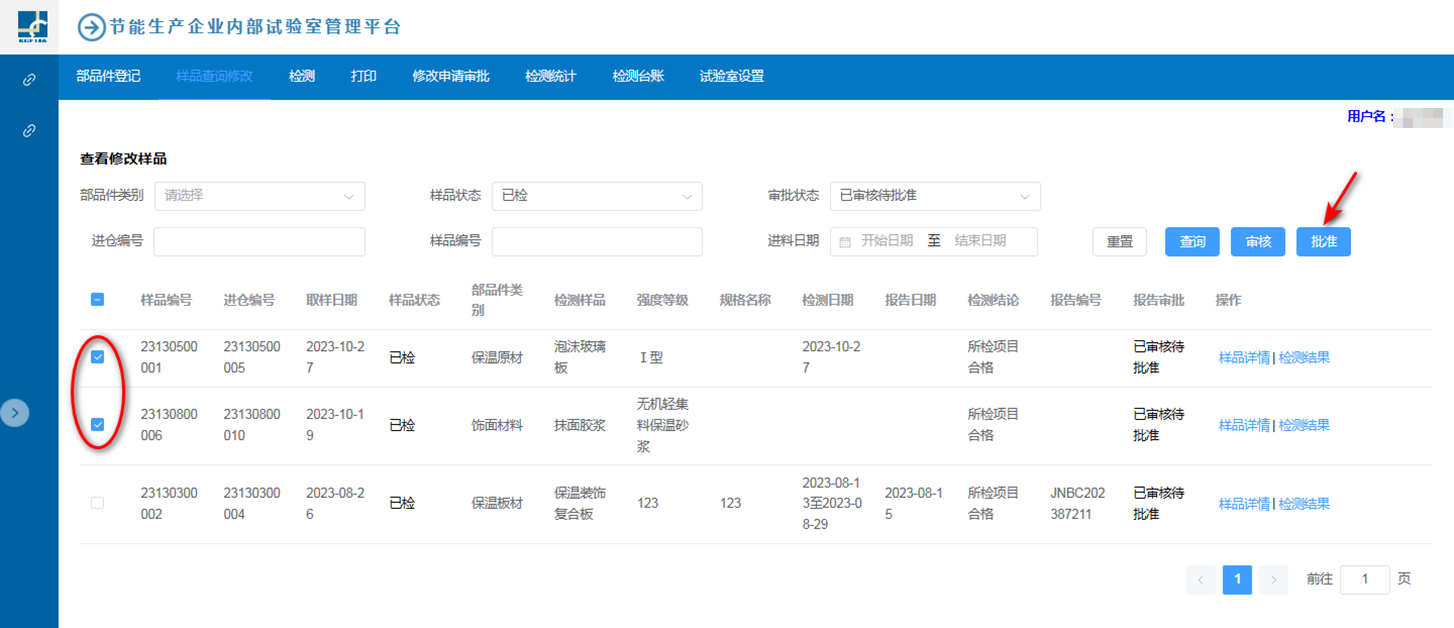Open the 样品状态 dropdown showing 已检
The image size is (1454, 628).
point(596,196)
